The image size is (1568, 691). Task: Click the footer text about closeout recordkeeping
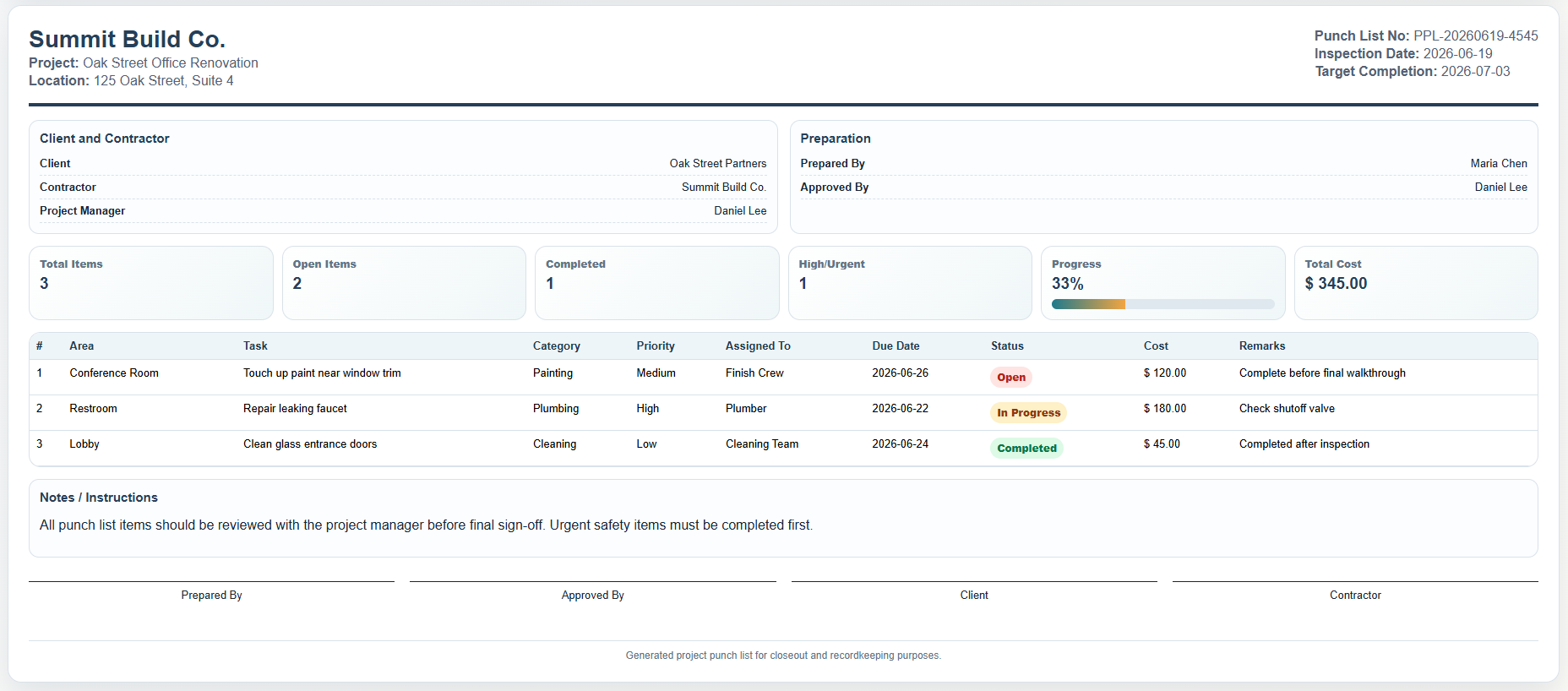783,656
